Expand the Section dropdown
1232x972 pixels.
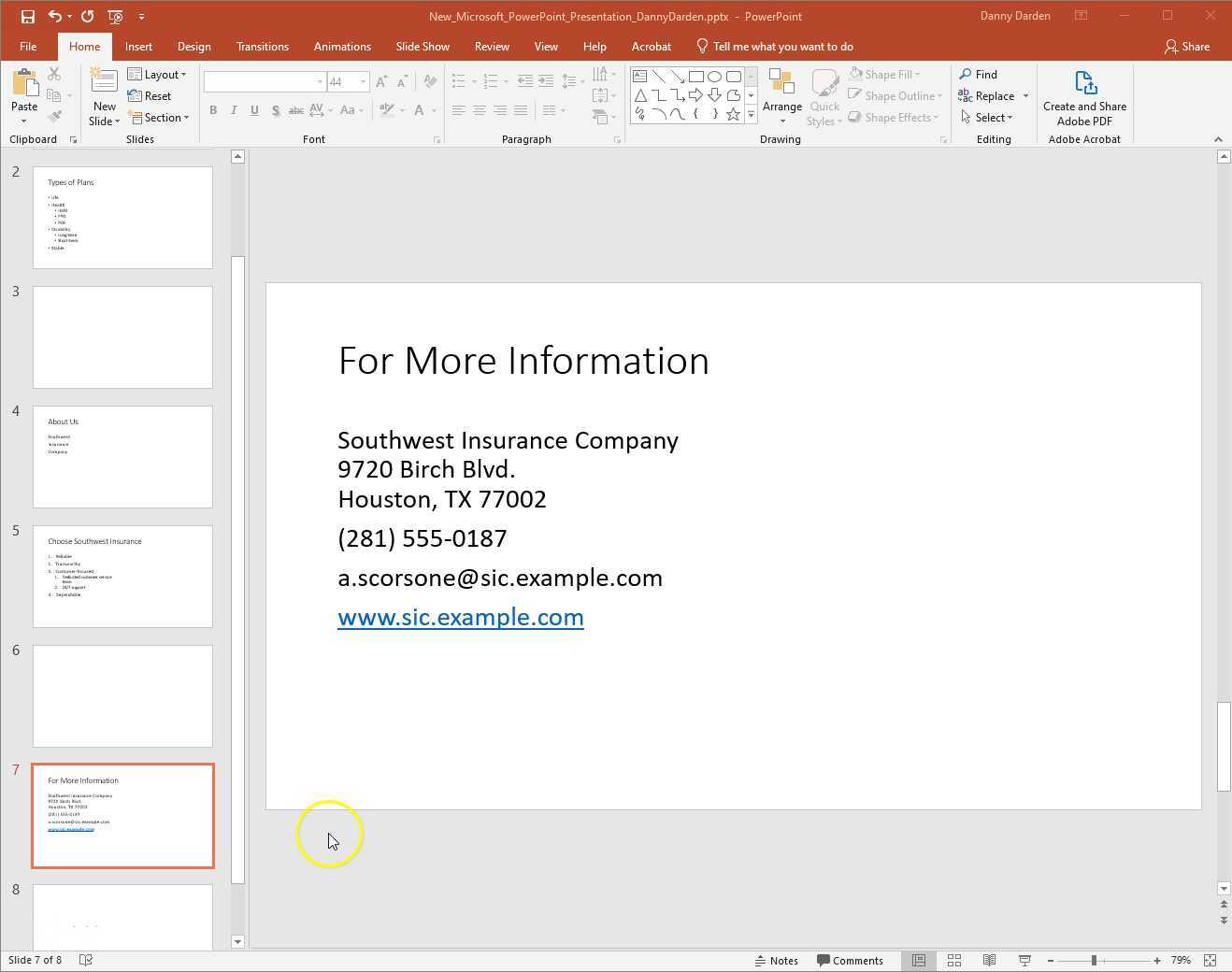coord(160,118)
